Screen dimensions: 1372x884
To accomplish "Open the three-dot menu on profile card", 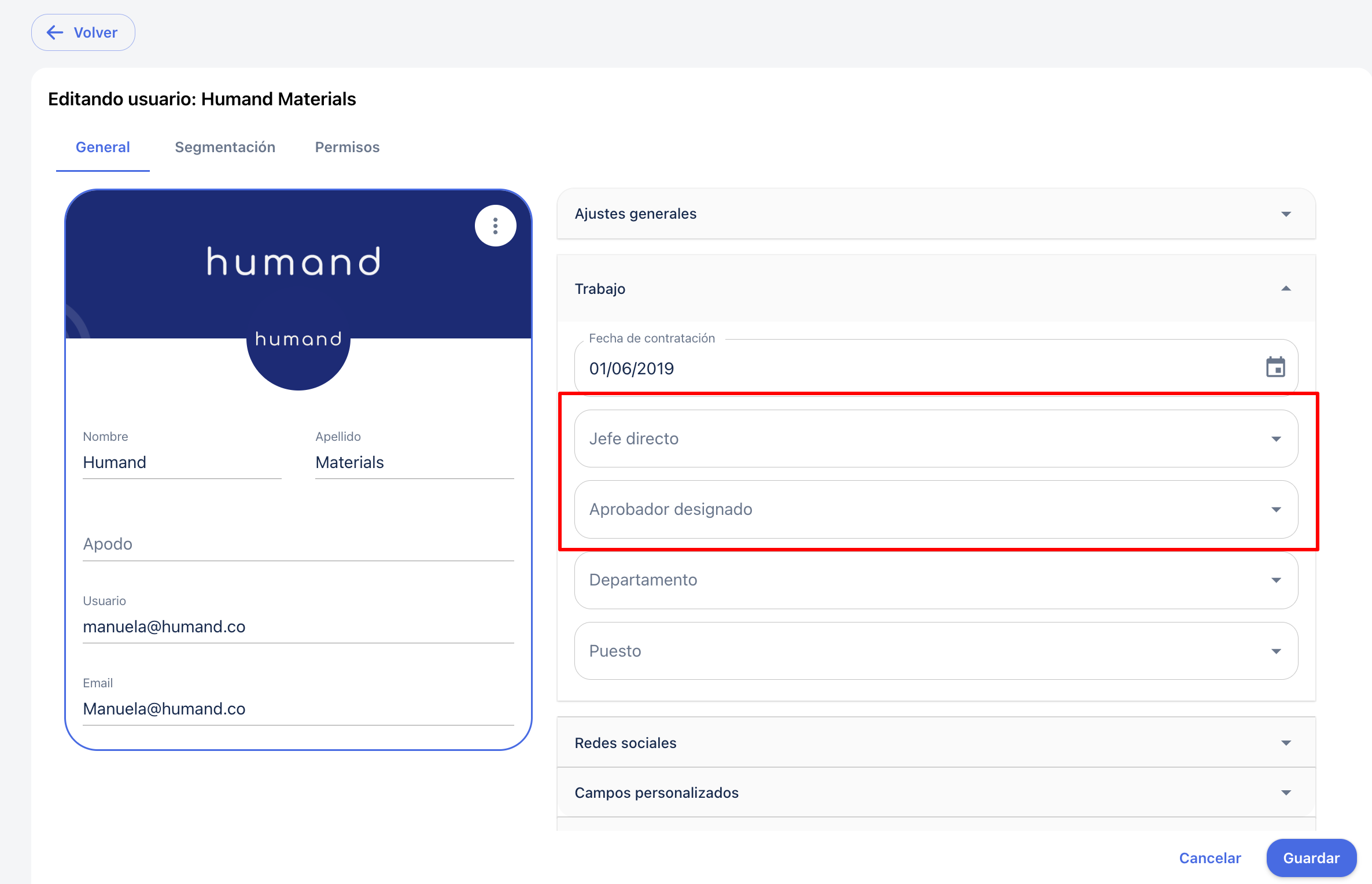I will point(495,226).
